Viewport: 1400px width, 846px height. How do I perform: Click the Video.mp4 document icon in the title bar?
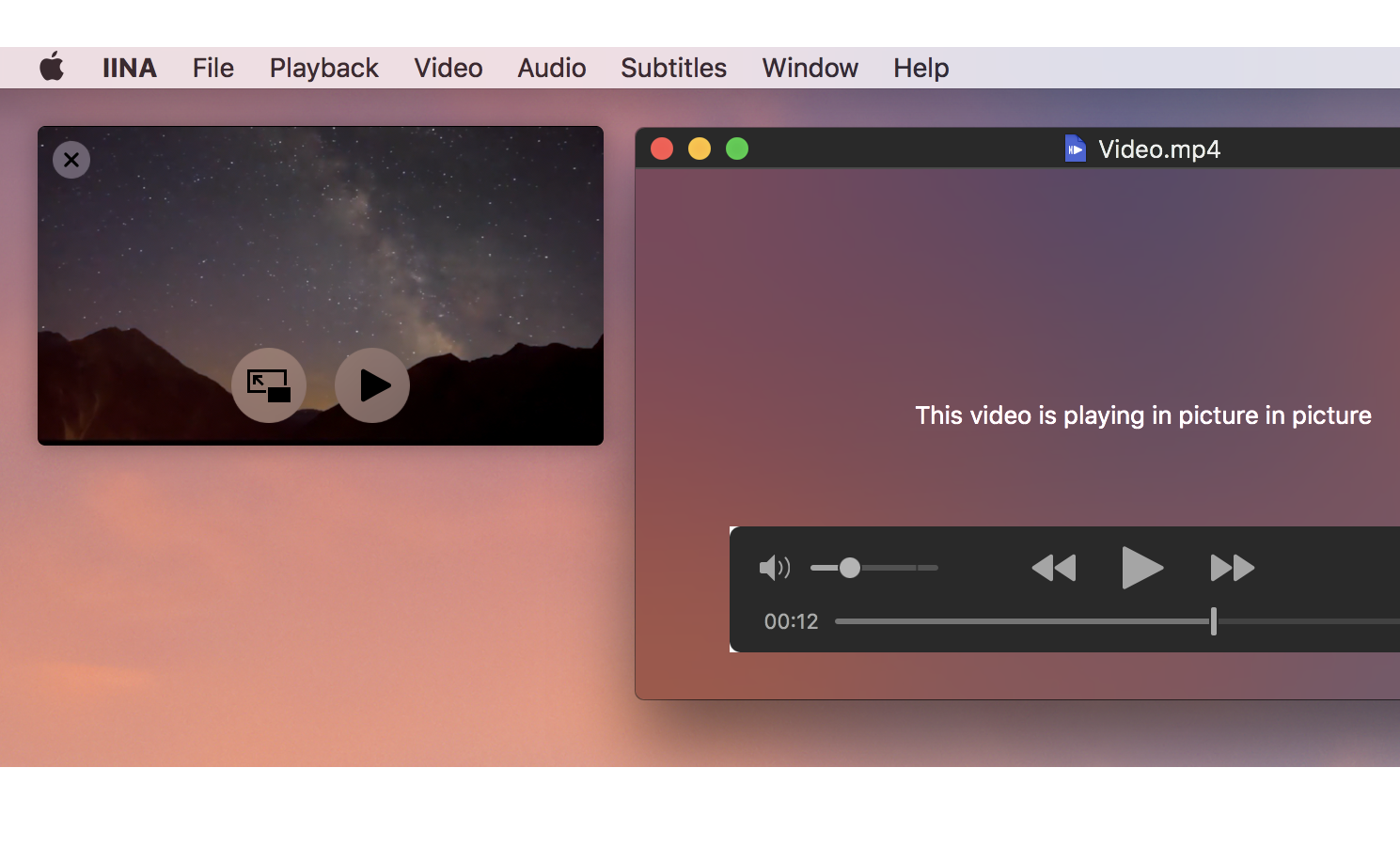coord(1076,148)
